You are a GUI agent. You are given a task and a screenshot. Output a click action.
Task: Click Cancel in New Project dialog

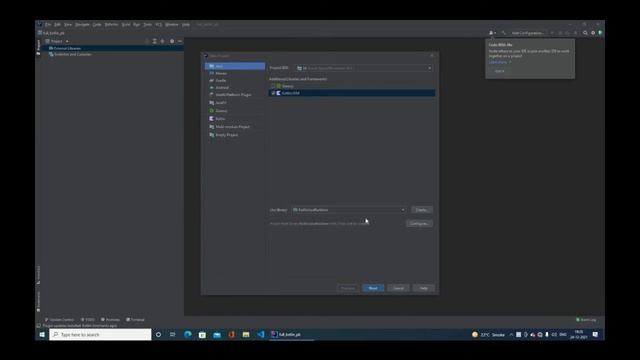click(398, 288)
